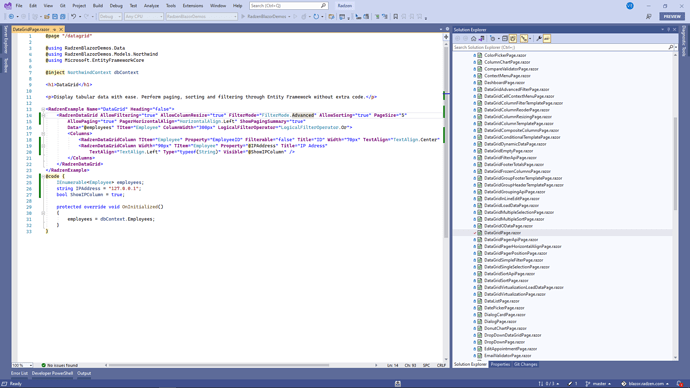
Task: Open the Extensions menu
Action: (x=193, y=6)
